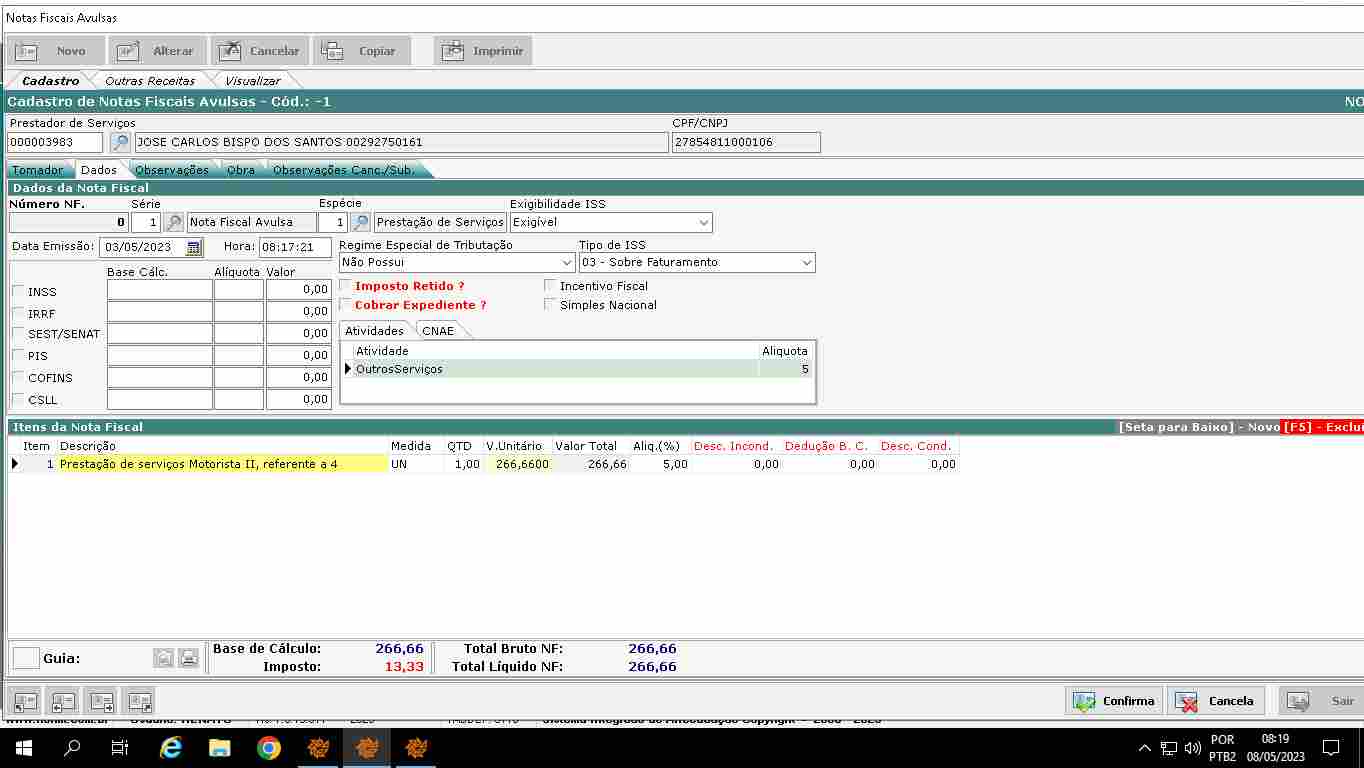Open the Regime Especial de Tributação dropdown
This screenshot has width=1364, height=768.
(567, 262)
